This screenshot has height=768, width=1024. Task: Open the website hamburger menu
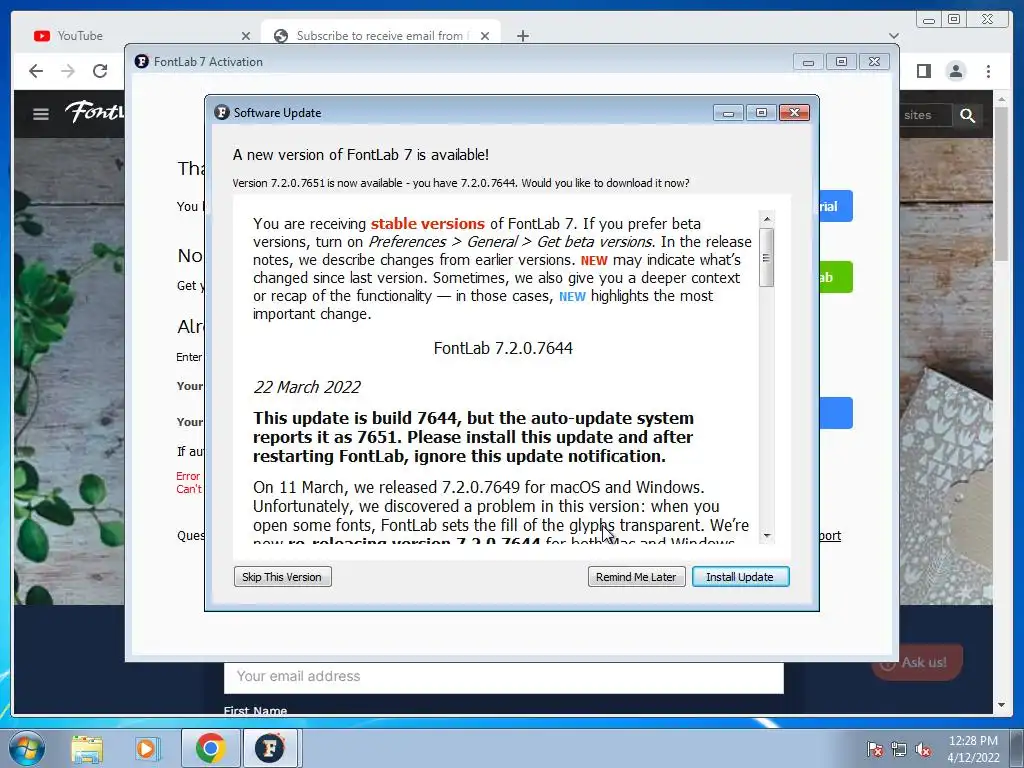[x=40, y=114]
